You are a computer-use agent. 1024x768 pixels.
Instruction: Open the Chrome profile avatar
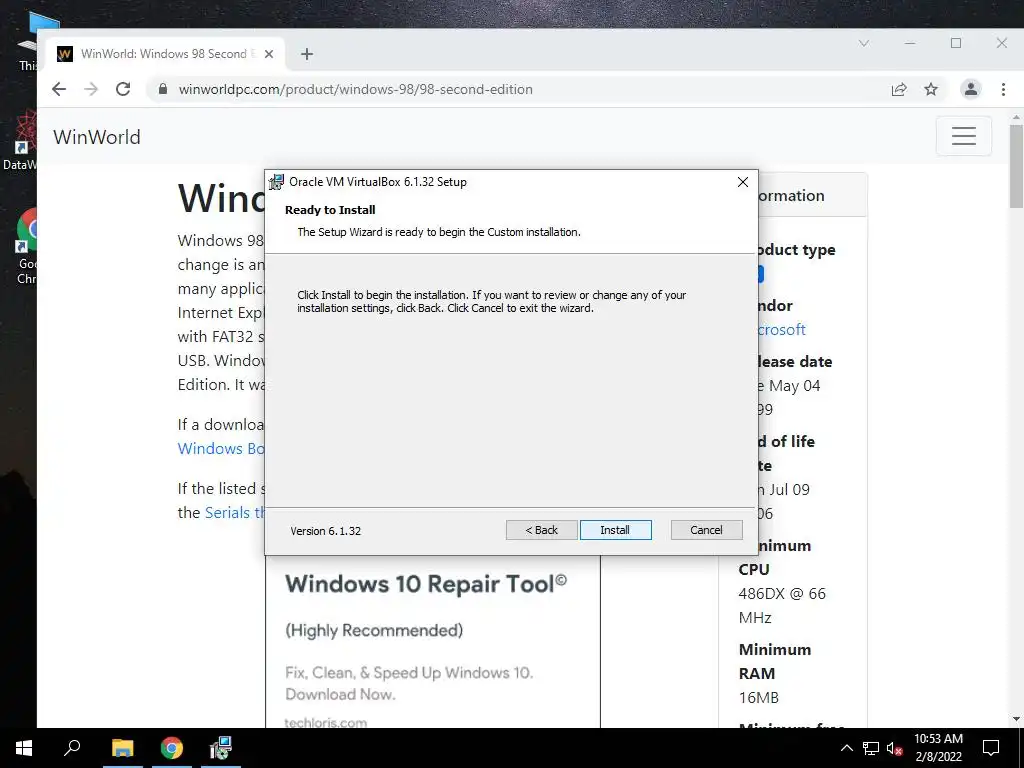tap(971, 89)
